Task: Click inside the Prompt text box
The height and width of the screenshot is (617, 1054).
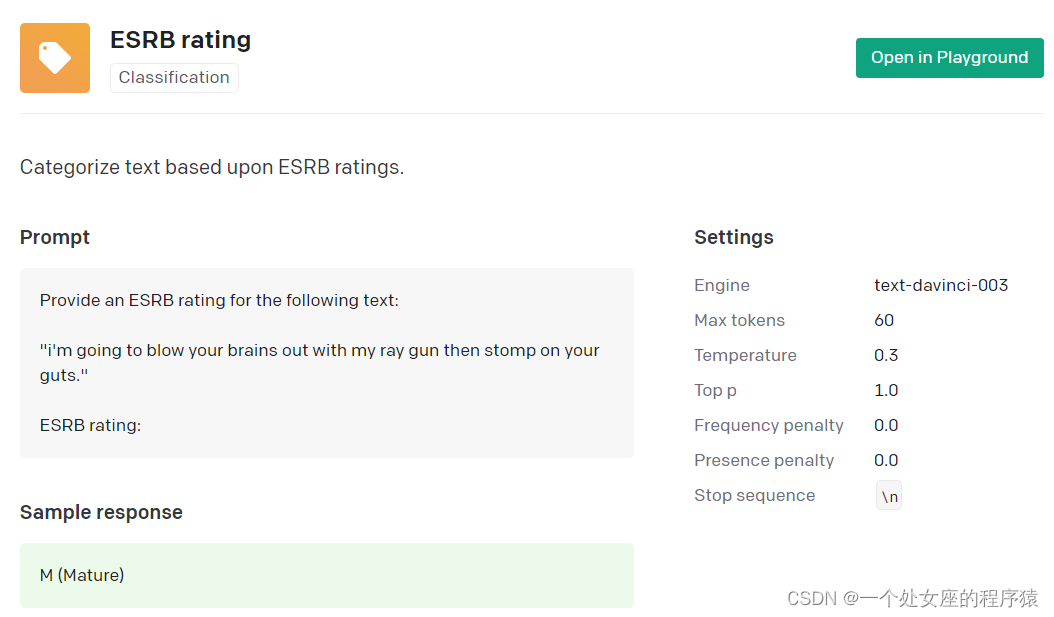Action: point(326,362)
